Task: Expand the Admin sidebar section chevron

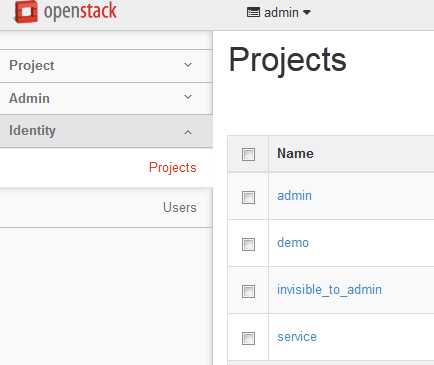Action: coord(188,97)
